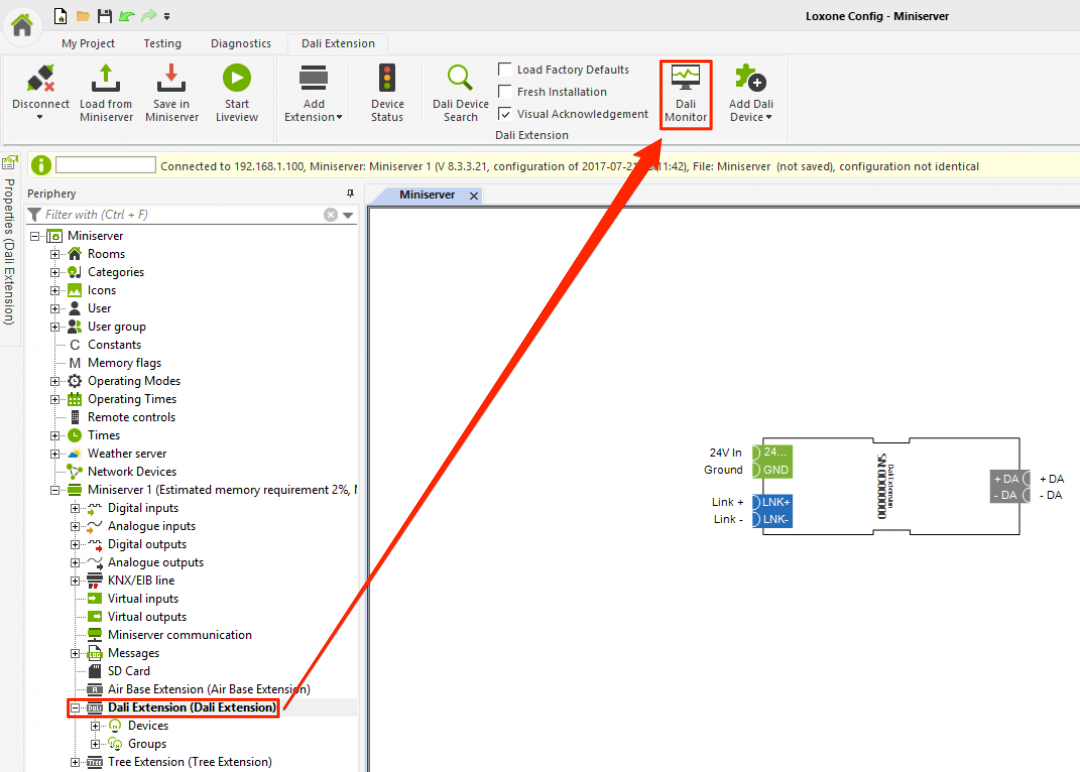
Task: Click the home icon in the top-left corner
Action: click(x=21, y=24)
